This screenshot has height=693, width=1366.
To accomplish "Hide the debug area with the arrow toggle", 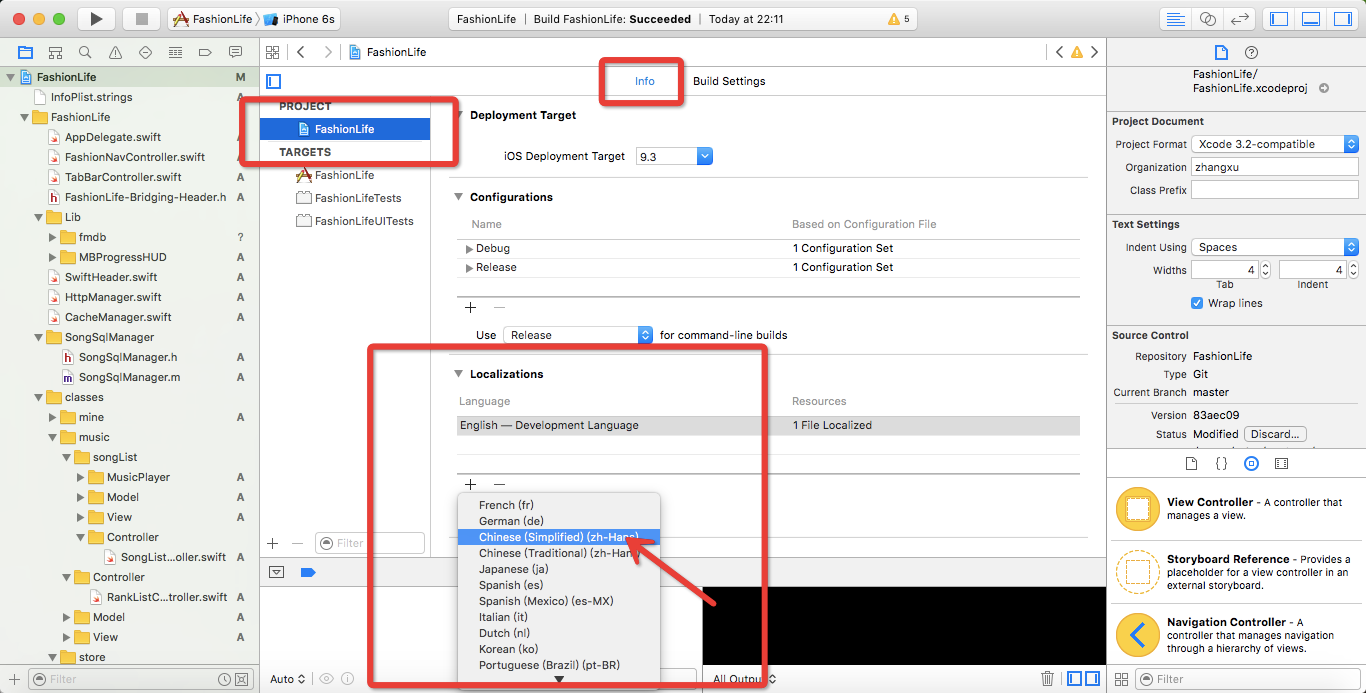I will (277, 572).
